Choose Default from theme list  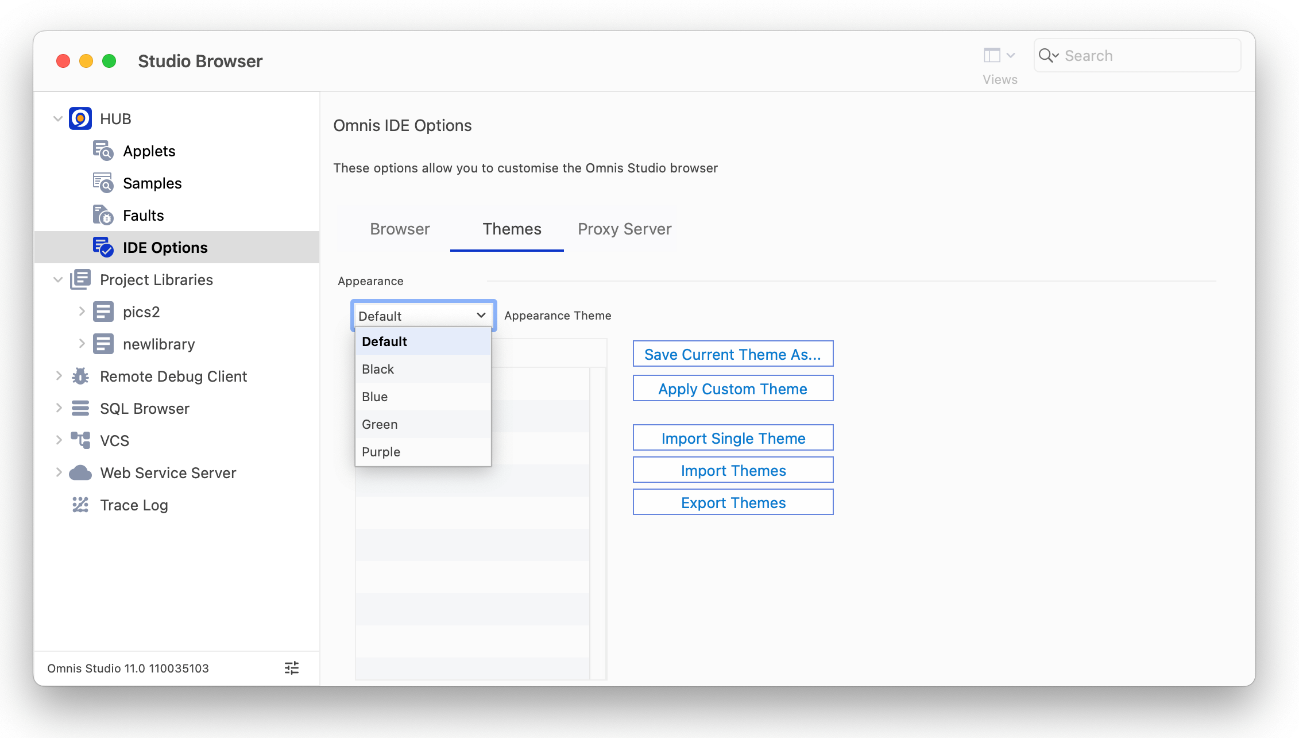[424, 341]
